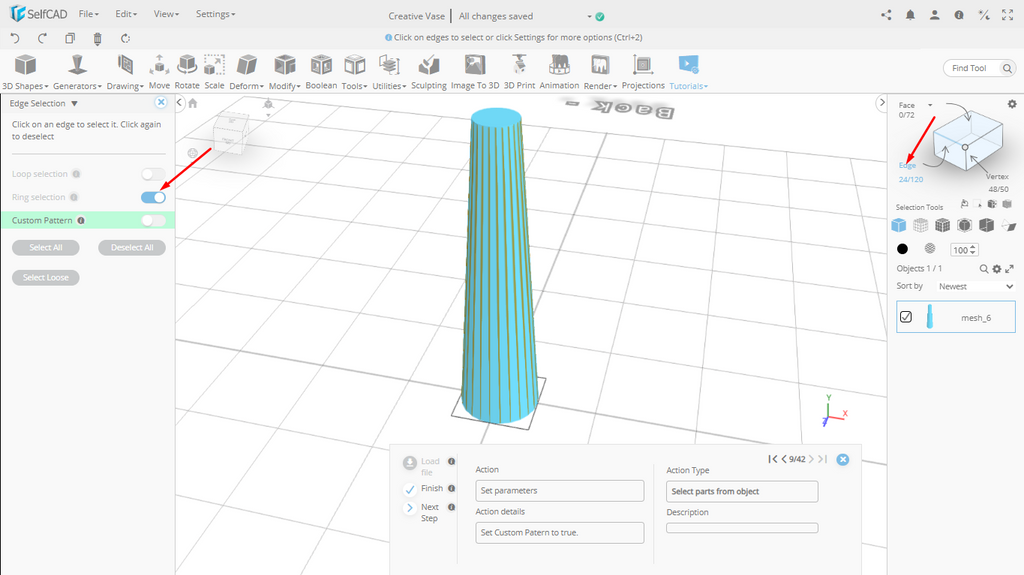Activate the Scale tool
The height and width of the screenshot is (575, 1024).
[x=214, y=67]
